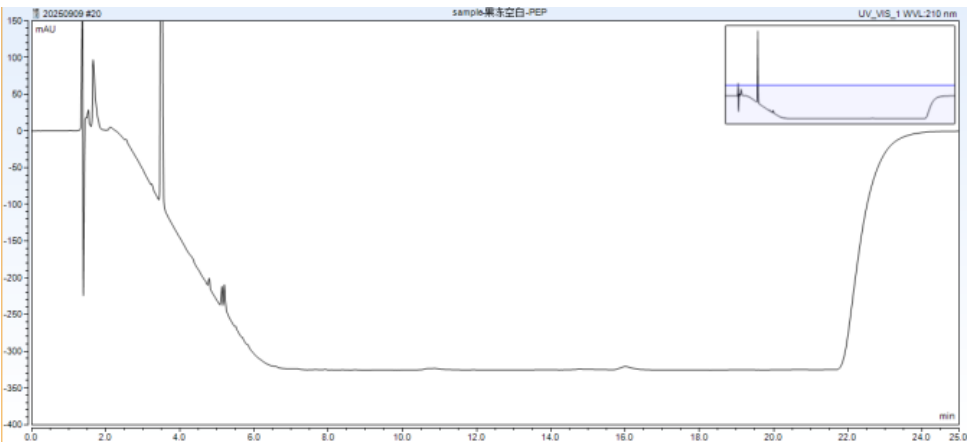Click the 14.0 tick label on time axis
The width and height of the screenshot is (972, 447).
tap(551, 437)
